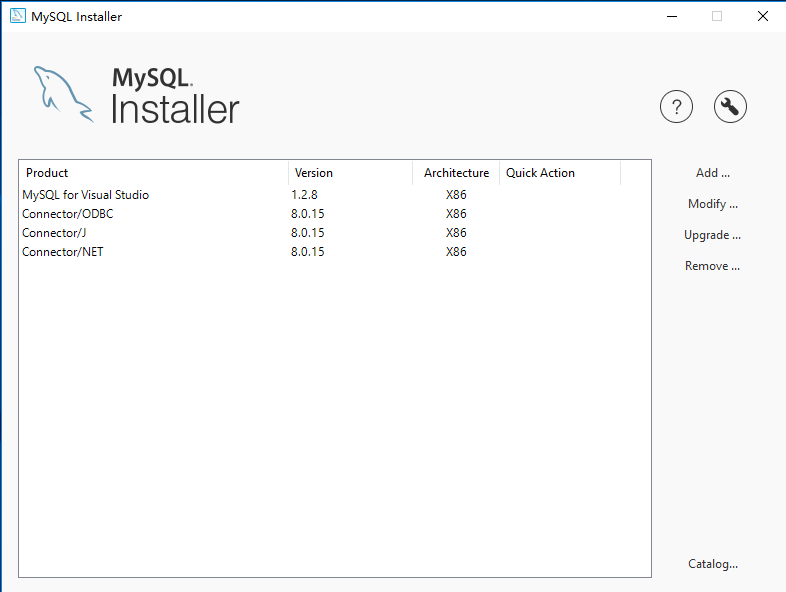This screenshot has height=592, width=786.
Task: Sort by the Version column header
Action: click(x=350, y=173)
